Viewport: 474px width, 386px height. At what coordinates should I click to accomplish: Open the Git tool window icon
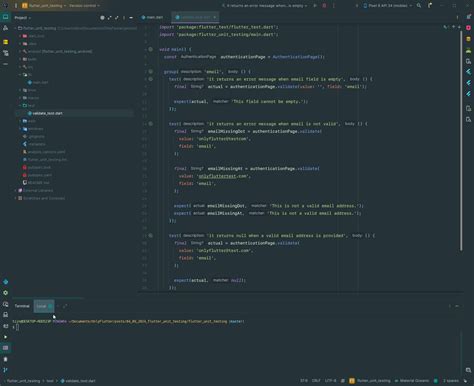(x=6, y=370)
